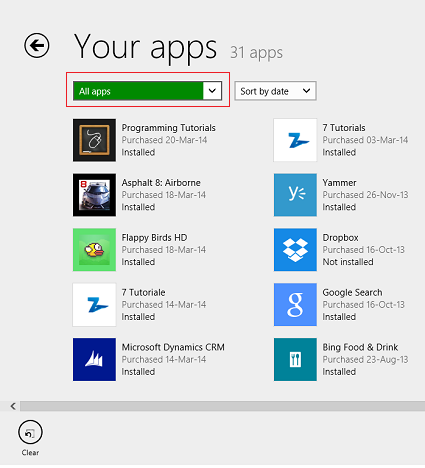
Task: Select the Programming Tutorials app icon
Action: point(94,140)
